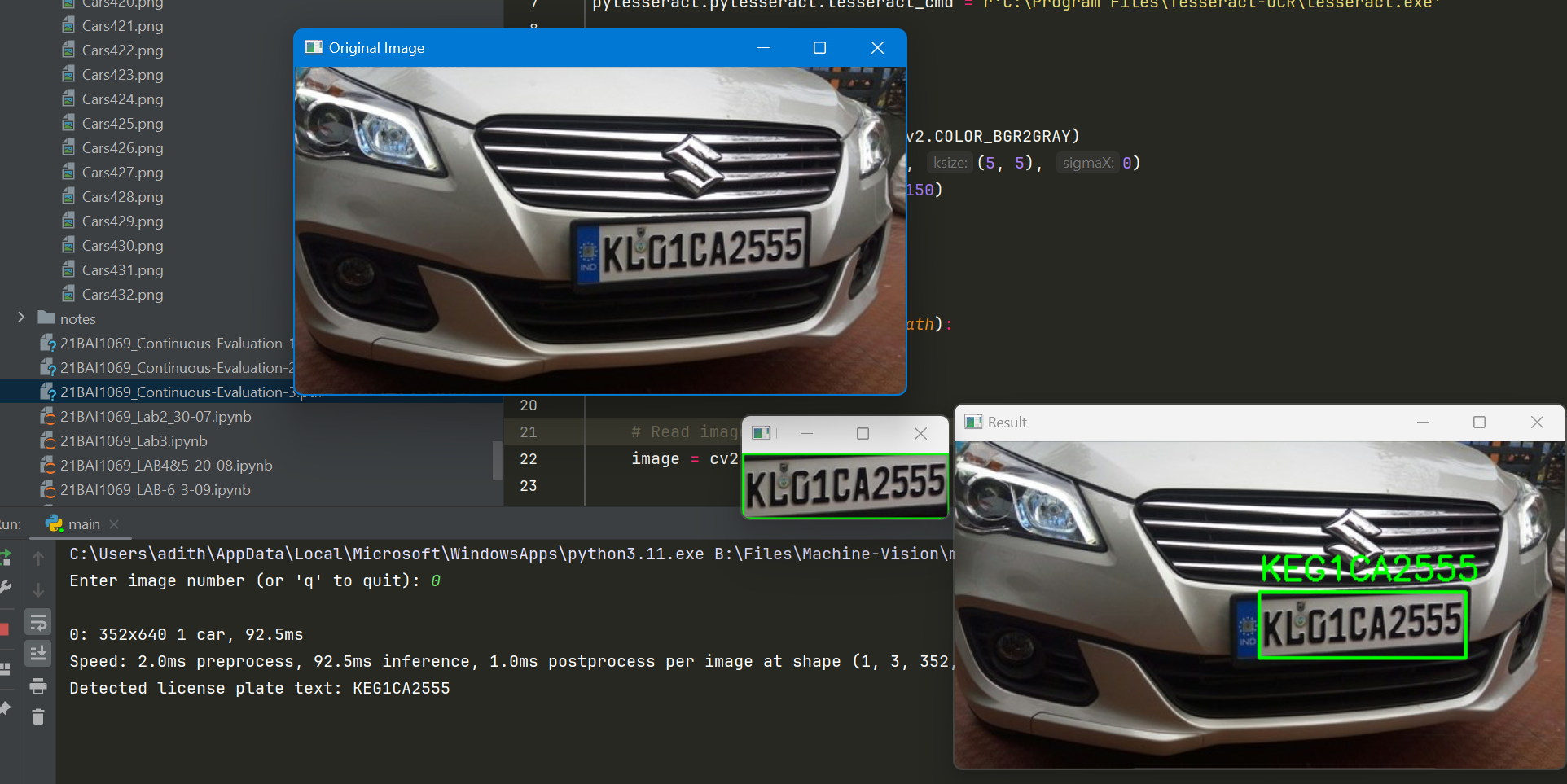
Task: Click the image file icon of Cars431.png
Action: tap(69, 269)
